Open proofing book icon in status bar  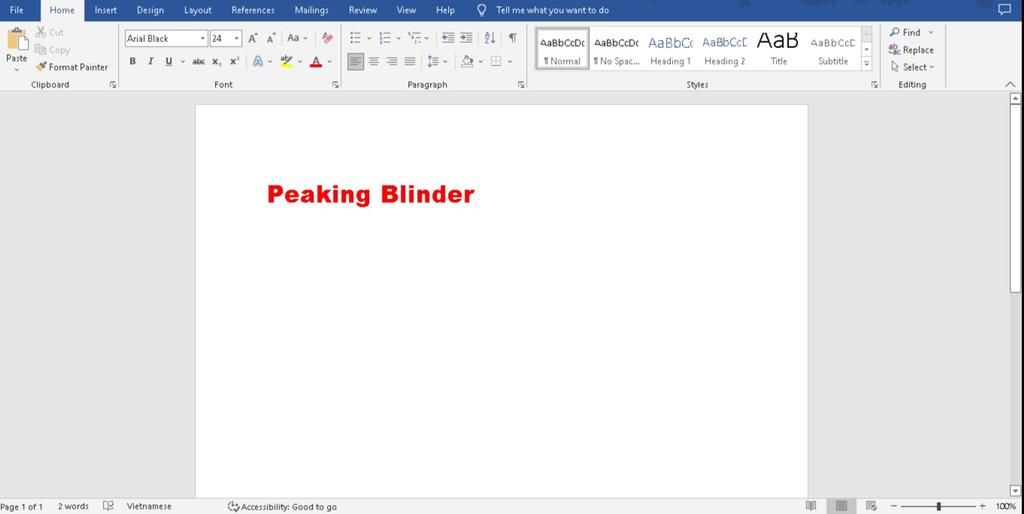point(108,506)
